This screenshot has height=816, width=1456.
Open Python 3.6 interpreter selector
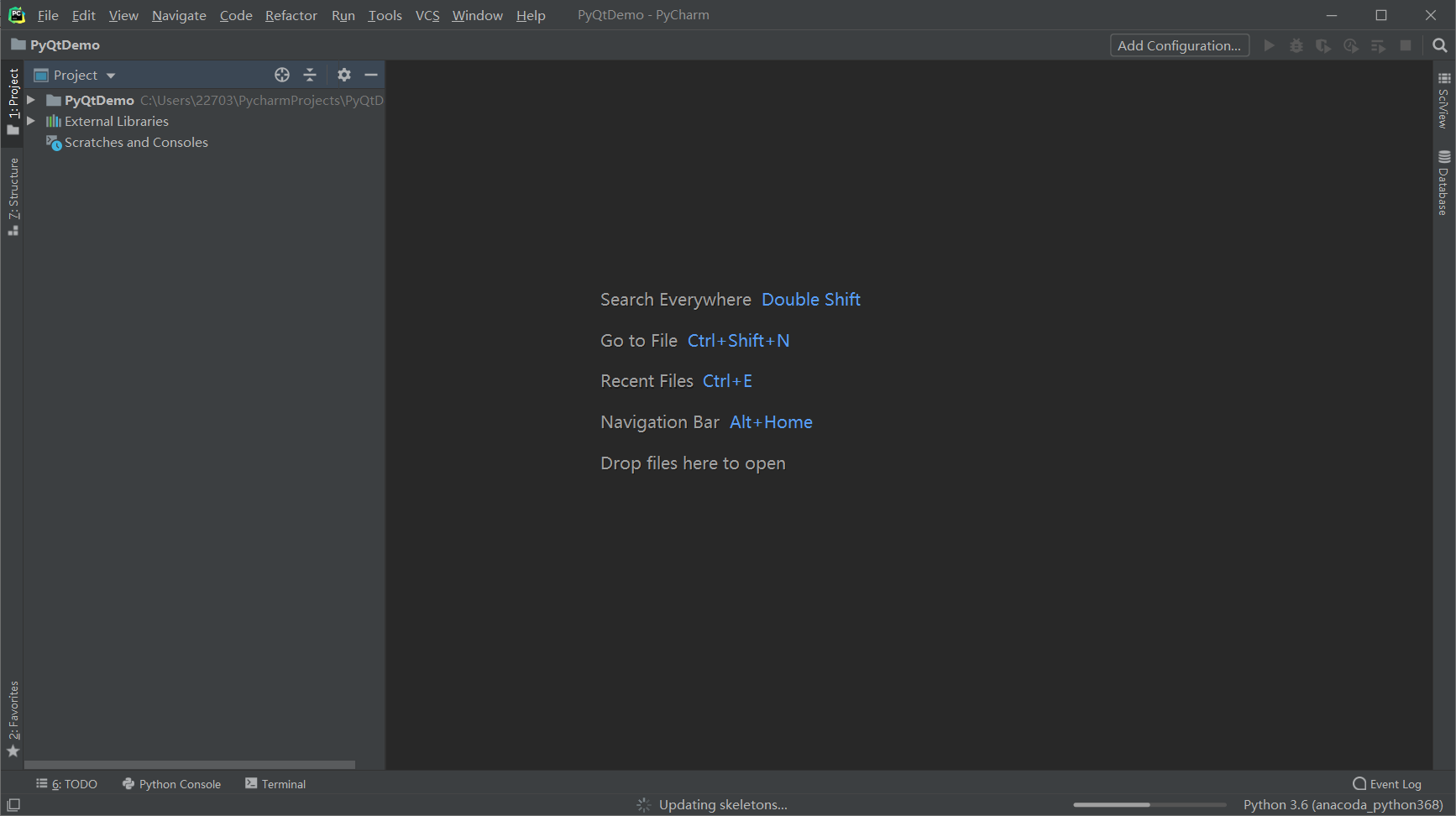1343,805
